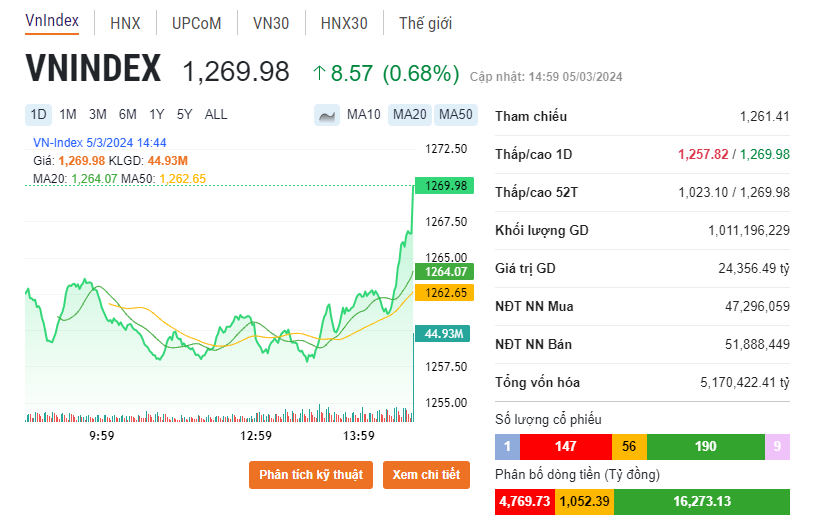
Task: Click the index value 1,269.98 in header
Action: pos(236,72)
